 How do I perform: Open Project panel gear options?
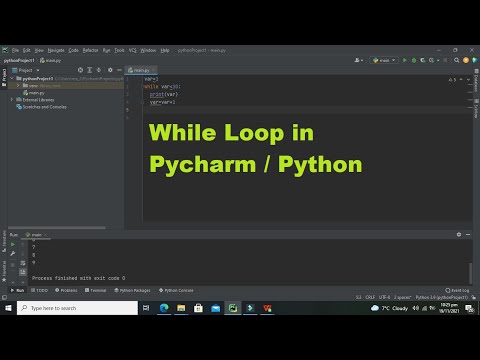110,70
